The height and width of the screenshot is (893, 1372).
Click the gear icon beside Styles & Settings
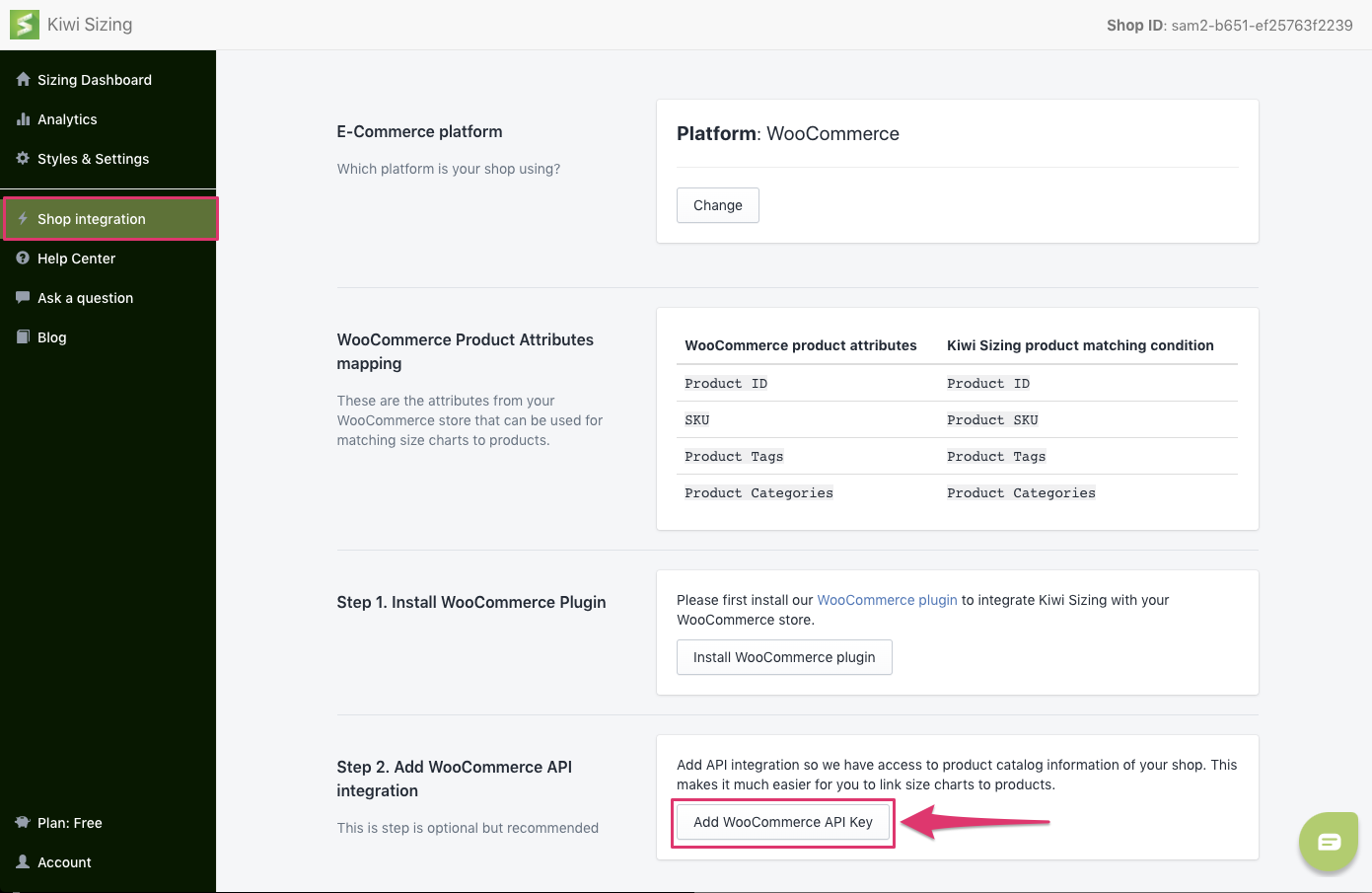(x=23, y=158)
